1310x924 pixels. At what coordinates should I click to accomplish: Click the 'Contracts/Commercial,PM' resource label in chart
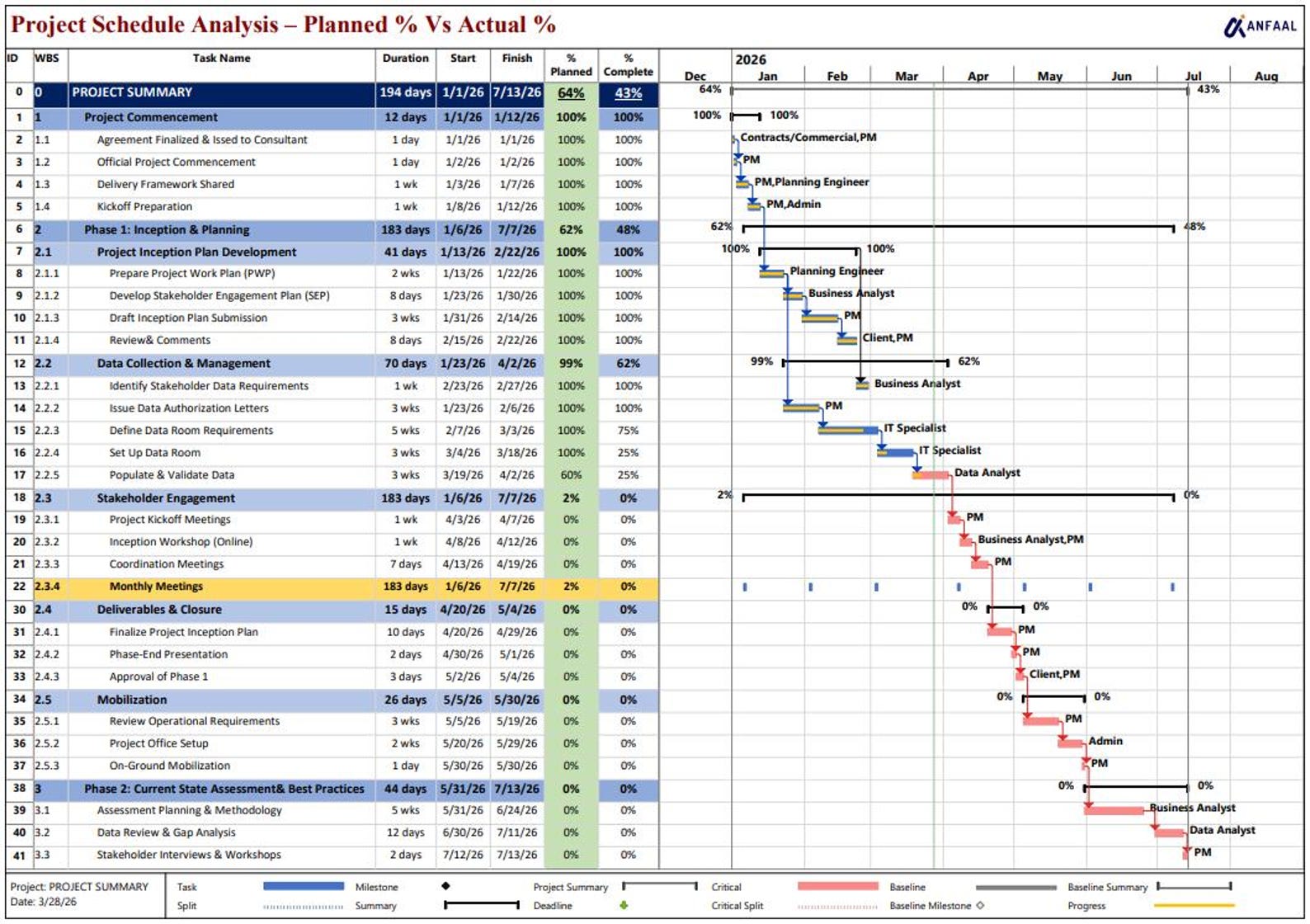click(x=808, y=138)
